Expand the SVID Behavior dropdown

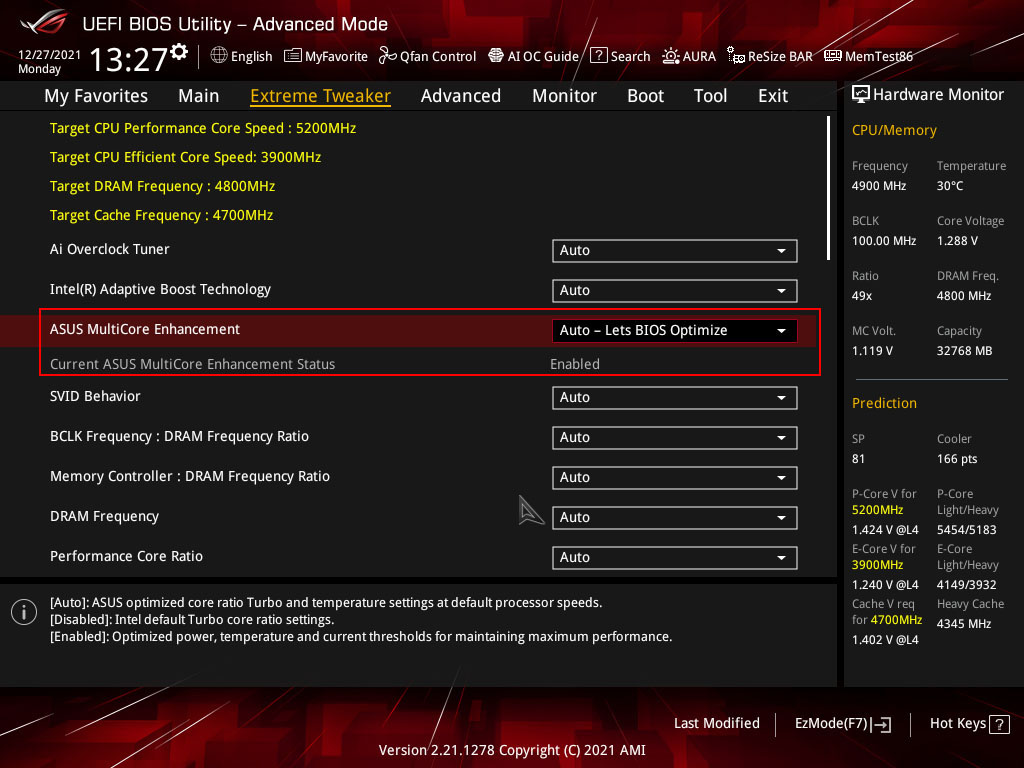(675, 398)
